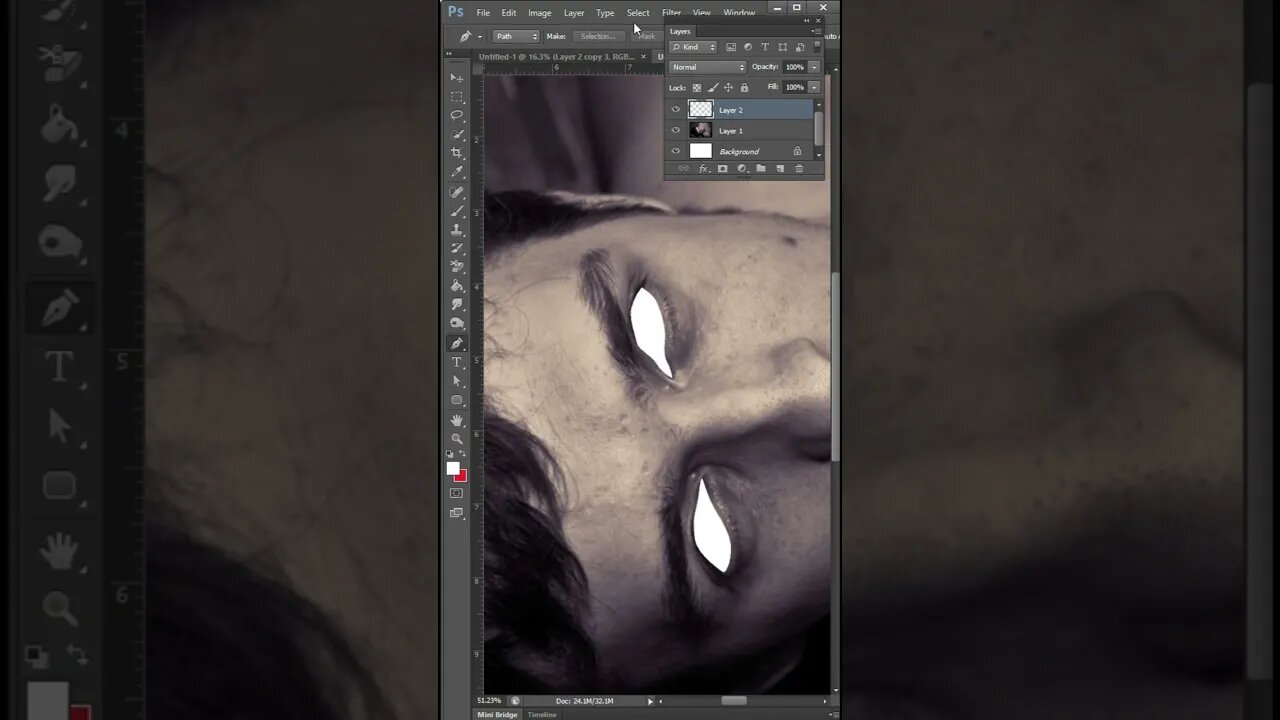Select the Move tool
1280x720 pixels.
coord(457,77)
